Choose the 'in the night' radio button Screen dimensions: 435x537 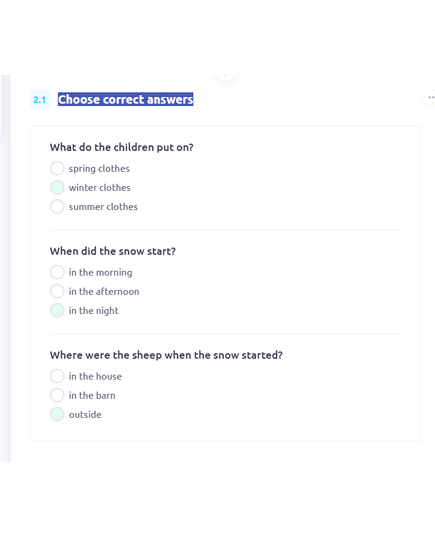tap(57, 311)
